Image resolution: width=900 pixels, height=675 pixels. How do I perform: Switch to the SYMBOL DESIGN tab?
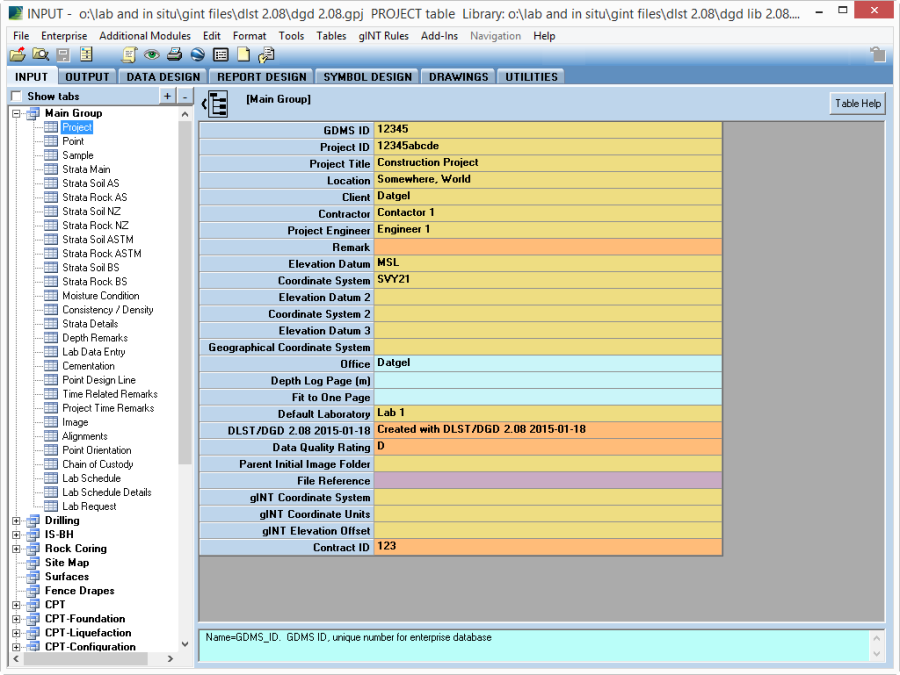click(367, 77)
